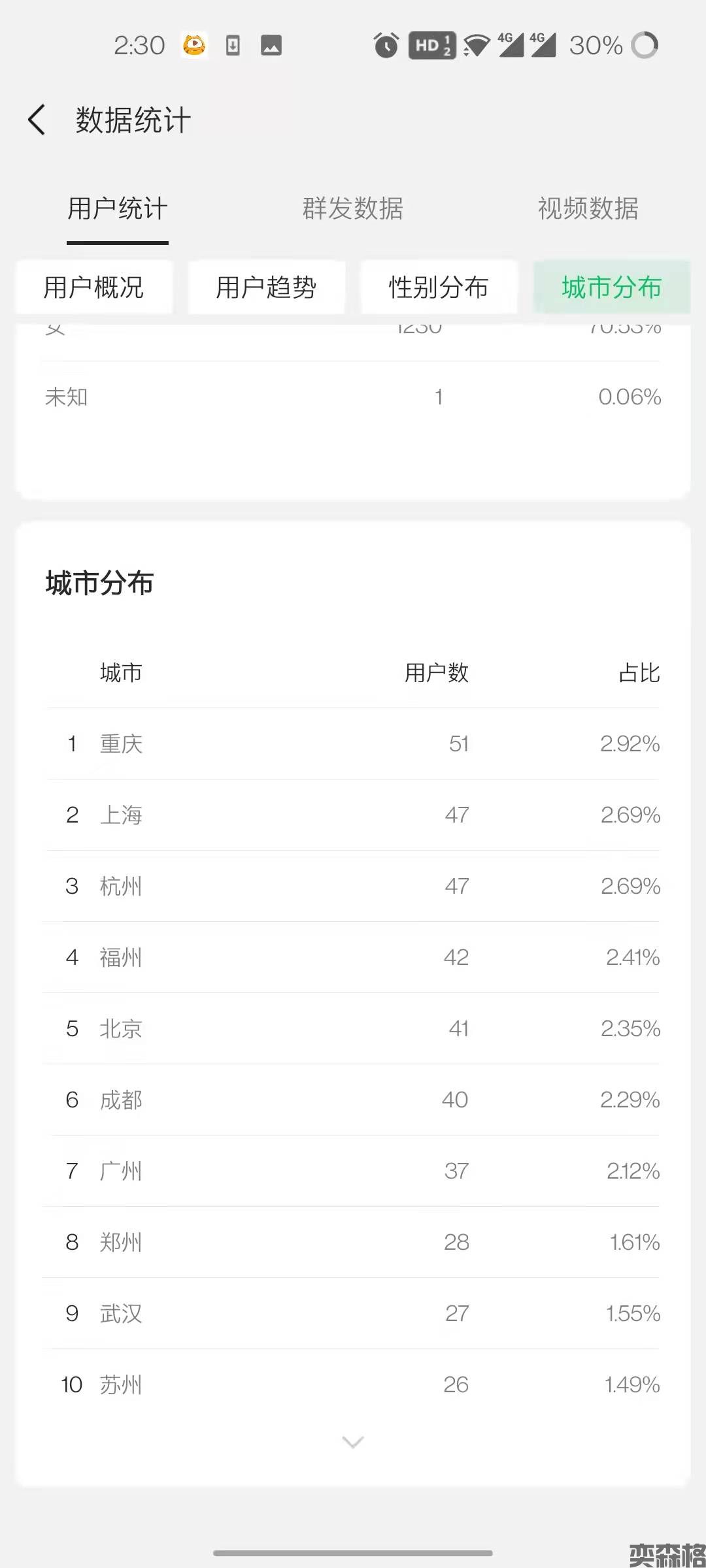Tap the HD indicator in status bar
The image size is (706, 1568).
(431, 45)
